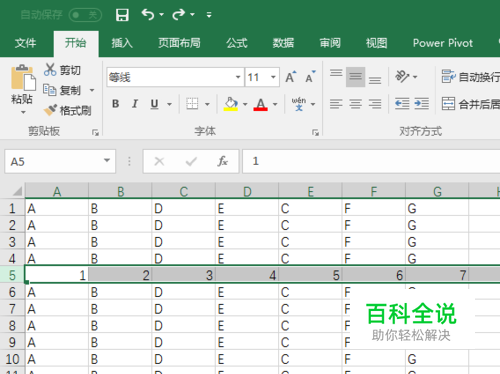Expand the font size dropdown arrow
Screen dimensions: 500x374
pos(273,77)
